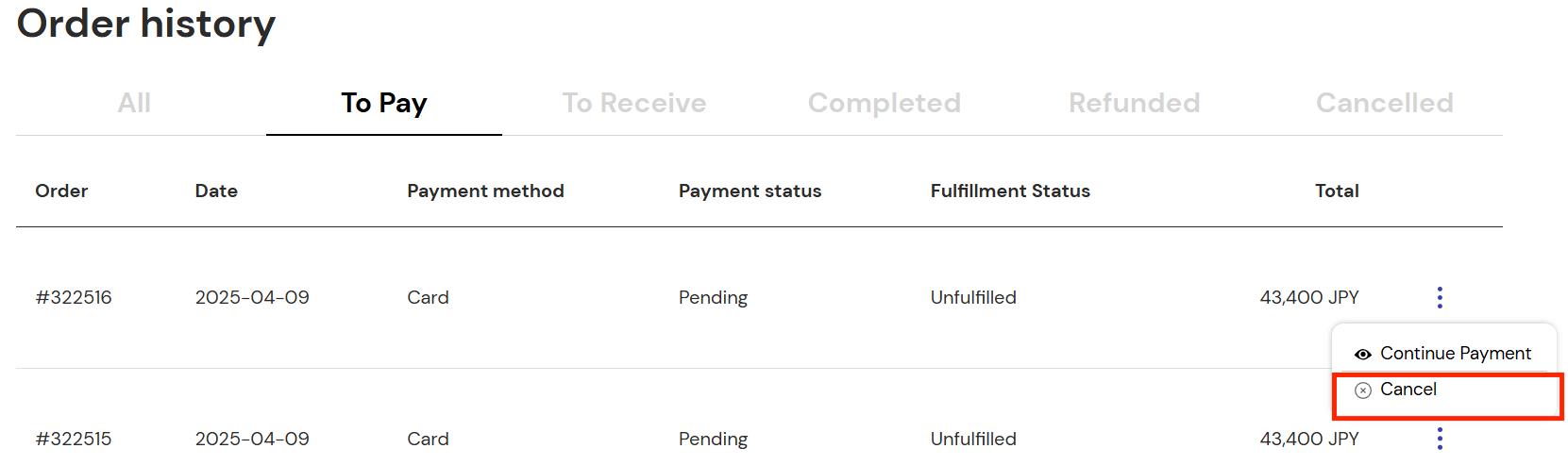Open the To Pay tab
The width and height of the screenshot is (1568, 465).
tap(384, 103)
